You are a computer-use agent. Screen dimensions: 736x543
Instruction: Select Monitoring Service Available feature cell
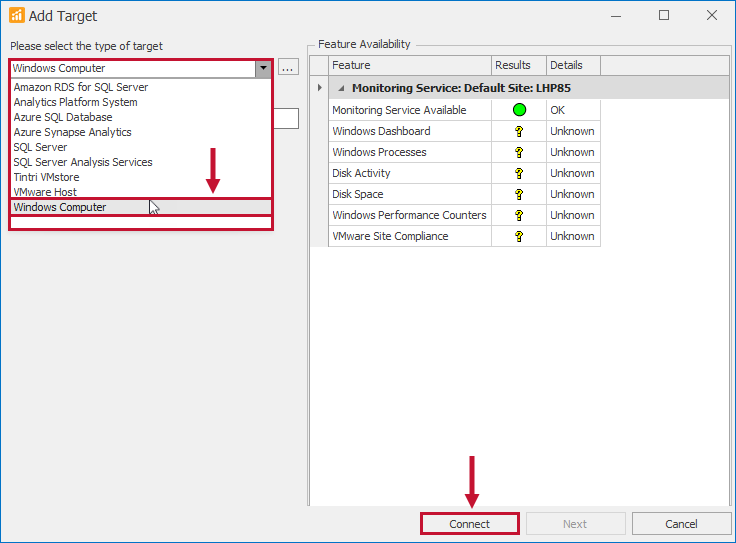click(x=410, y=110)
